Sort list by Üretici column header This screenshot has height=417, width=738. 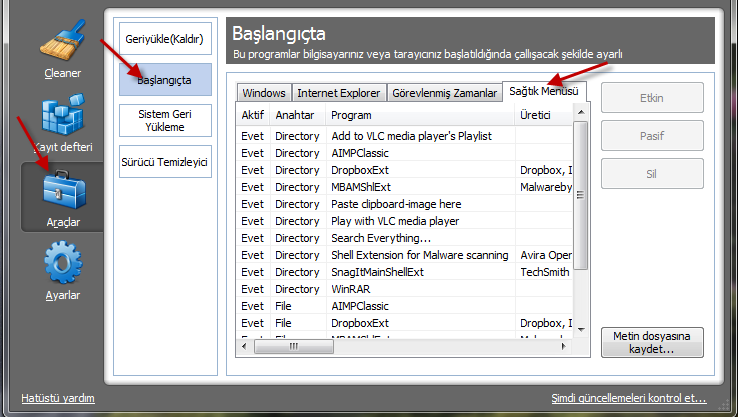coord(543,115)
